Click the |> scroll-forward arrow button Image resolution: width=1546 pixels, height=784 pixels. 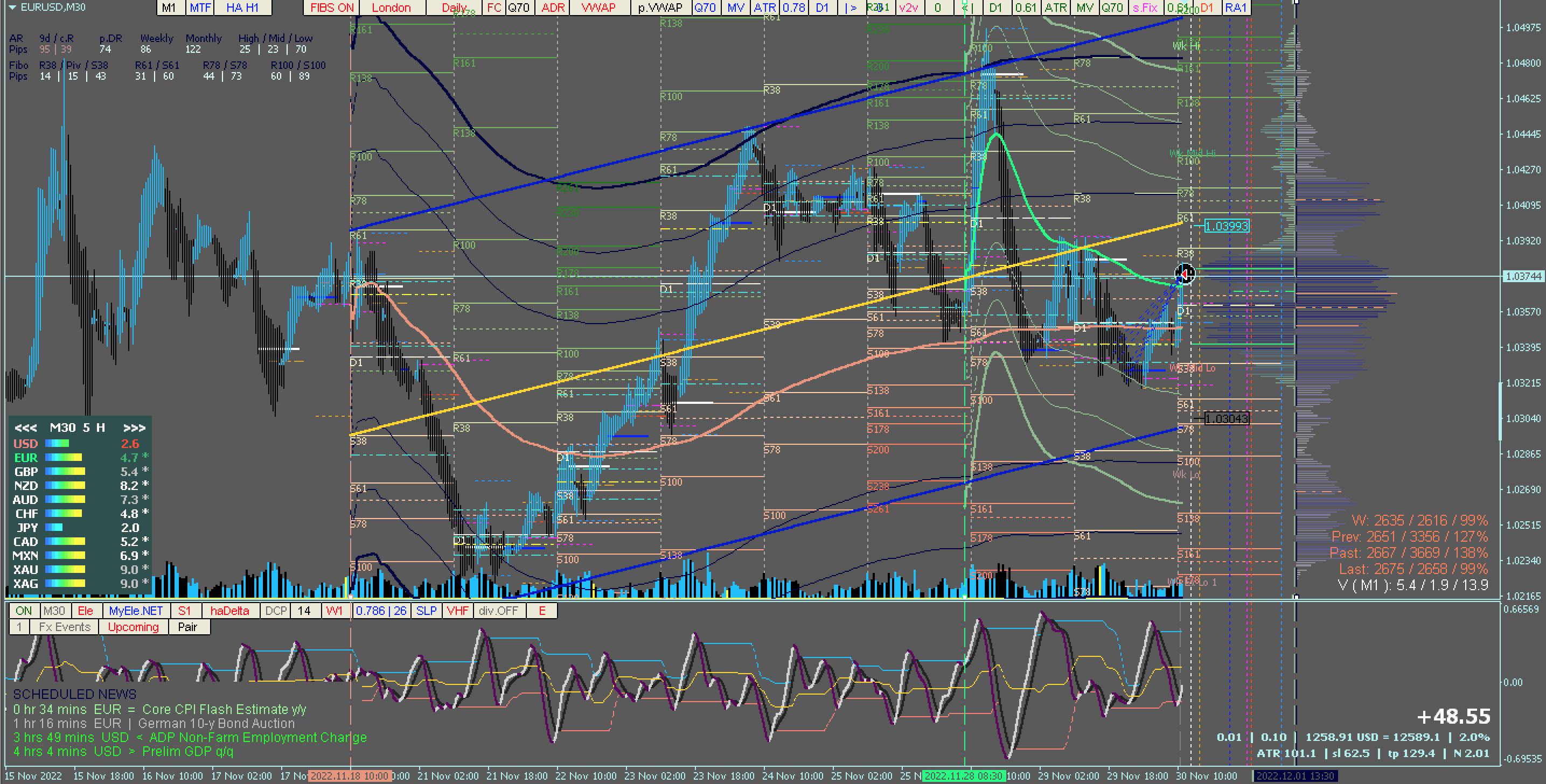point(851,8)
